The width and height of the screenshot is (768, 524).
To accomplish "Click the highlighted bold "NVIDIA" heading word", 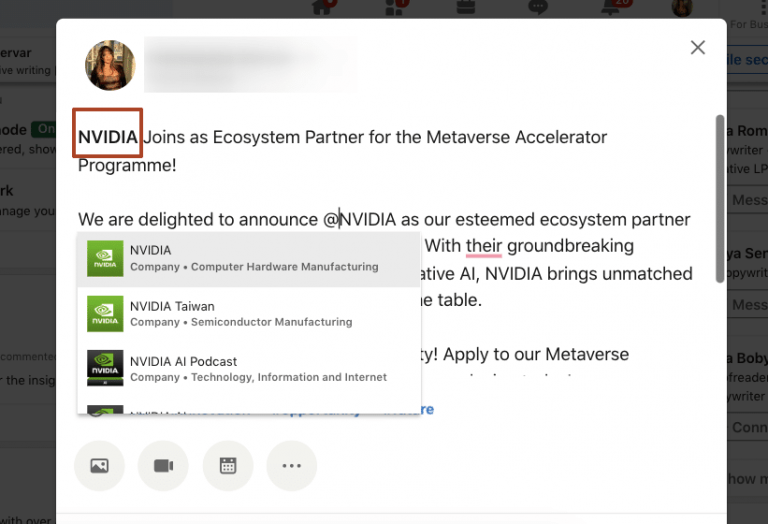I will (108, 136).
